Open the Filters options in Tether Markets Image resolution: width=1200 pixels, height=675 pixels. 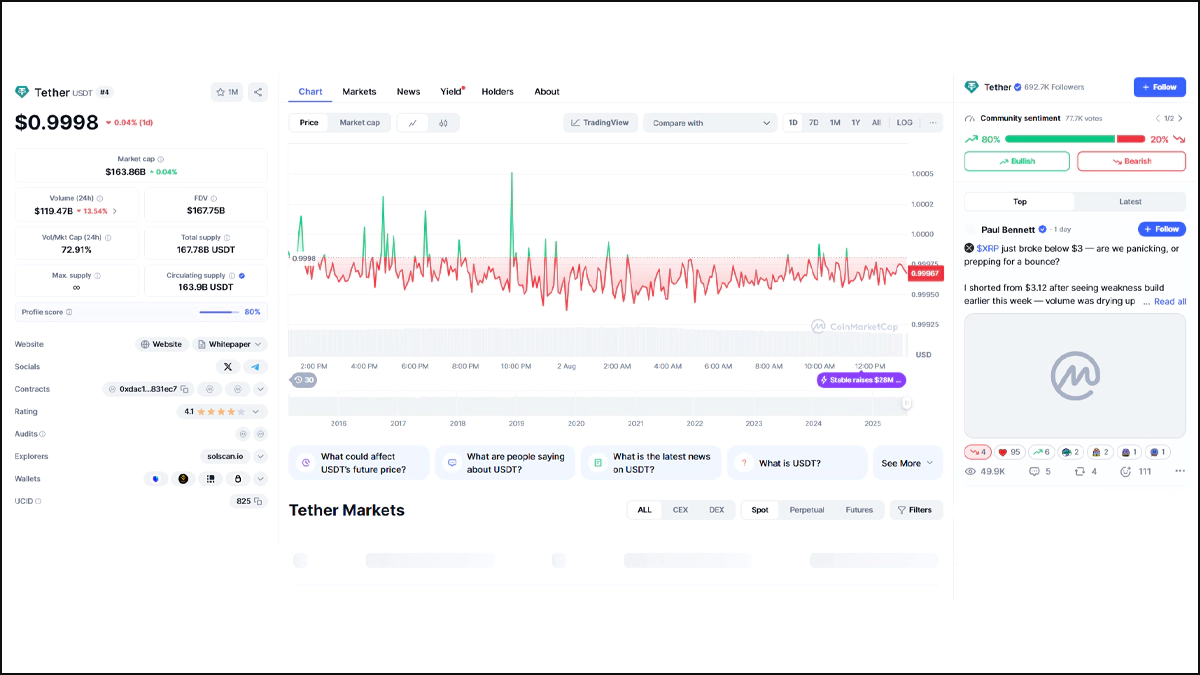[916, 510]
